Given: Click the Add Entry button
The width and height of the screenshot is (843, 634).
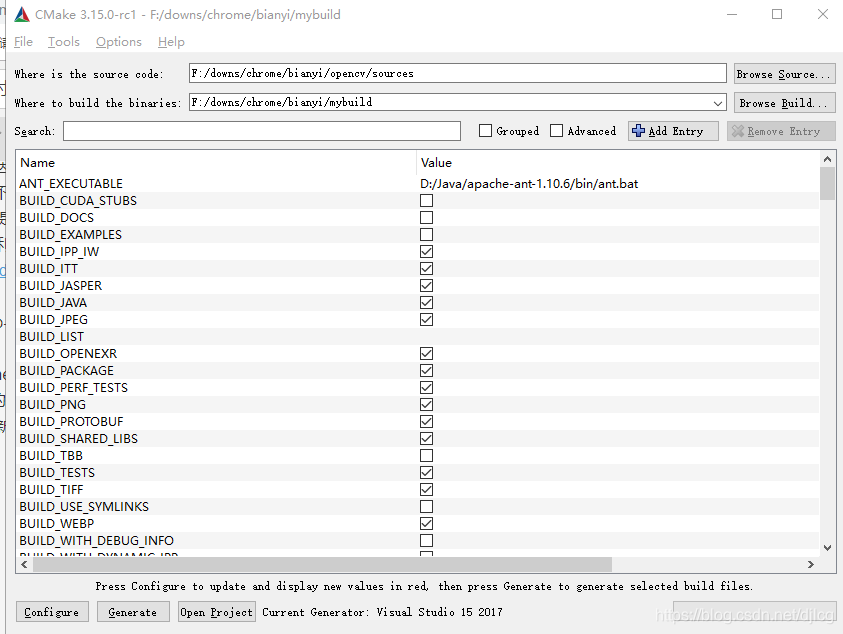Looking at the screenshot, I should tap(673, 131).
